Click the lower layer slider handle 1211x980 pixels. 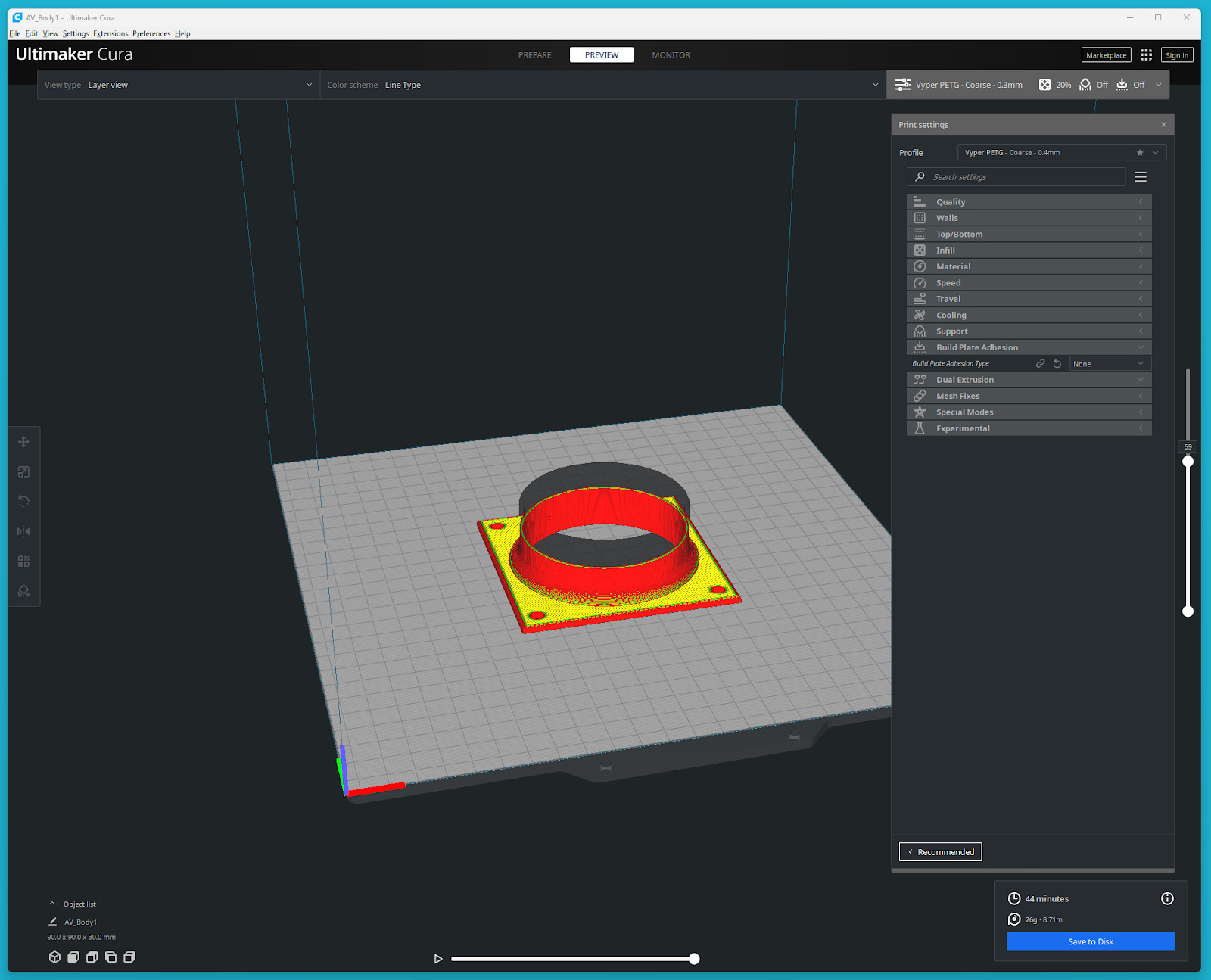pyautogui.click(x=1188, y=611)
